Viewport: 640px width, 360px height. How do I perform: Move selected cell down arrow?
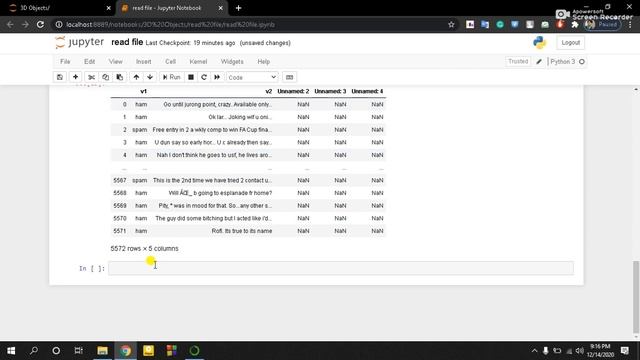(x=150, y=77)
